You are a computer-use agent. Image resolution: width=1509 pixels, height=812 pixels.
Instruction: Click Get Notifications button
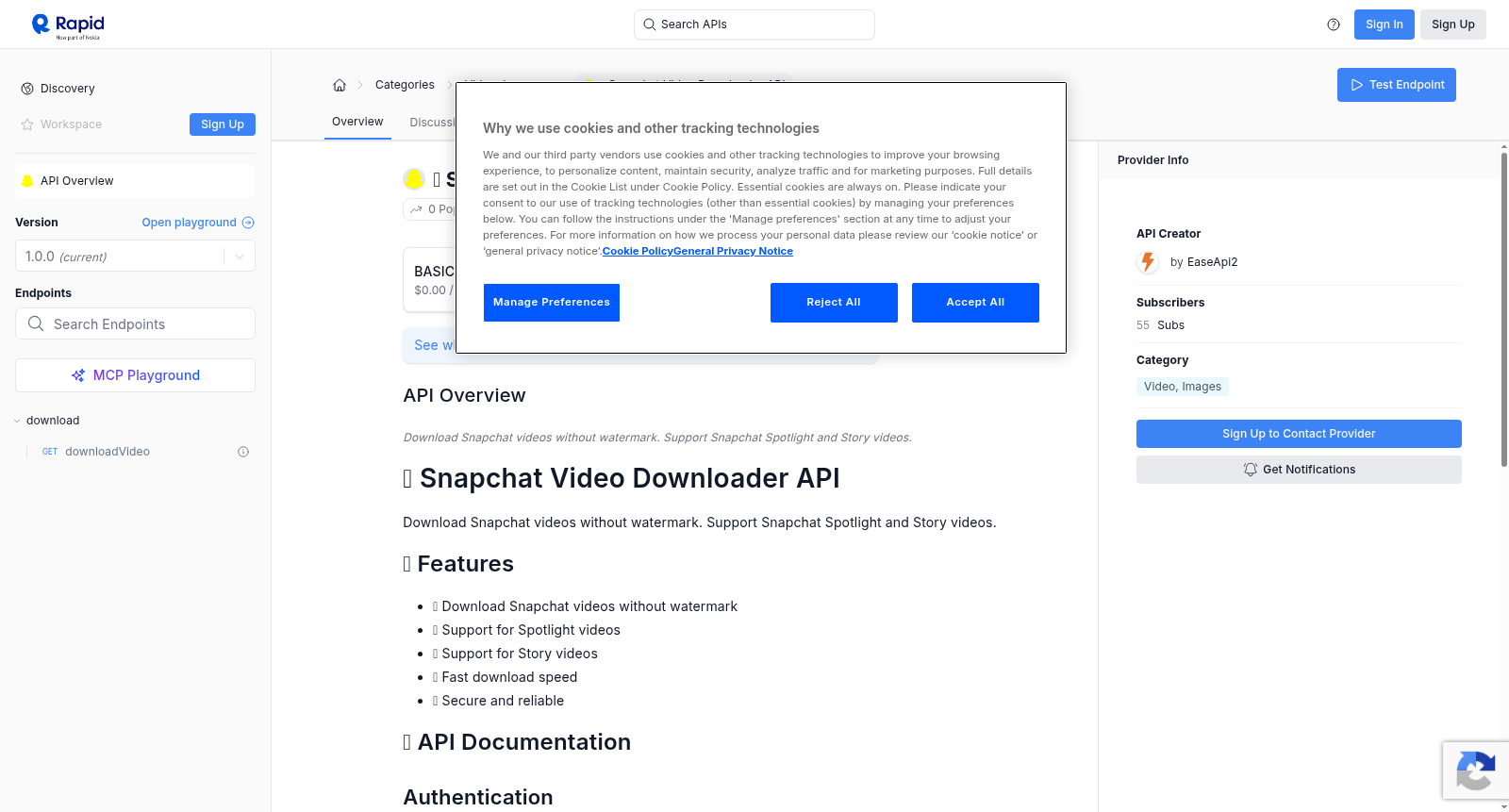click(1299, 470)
